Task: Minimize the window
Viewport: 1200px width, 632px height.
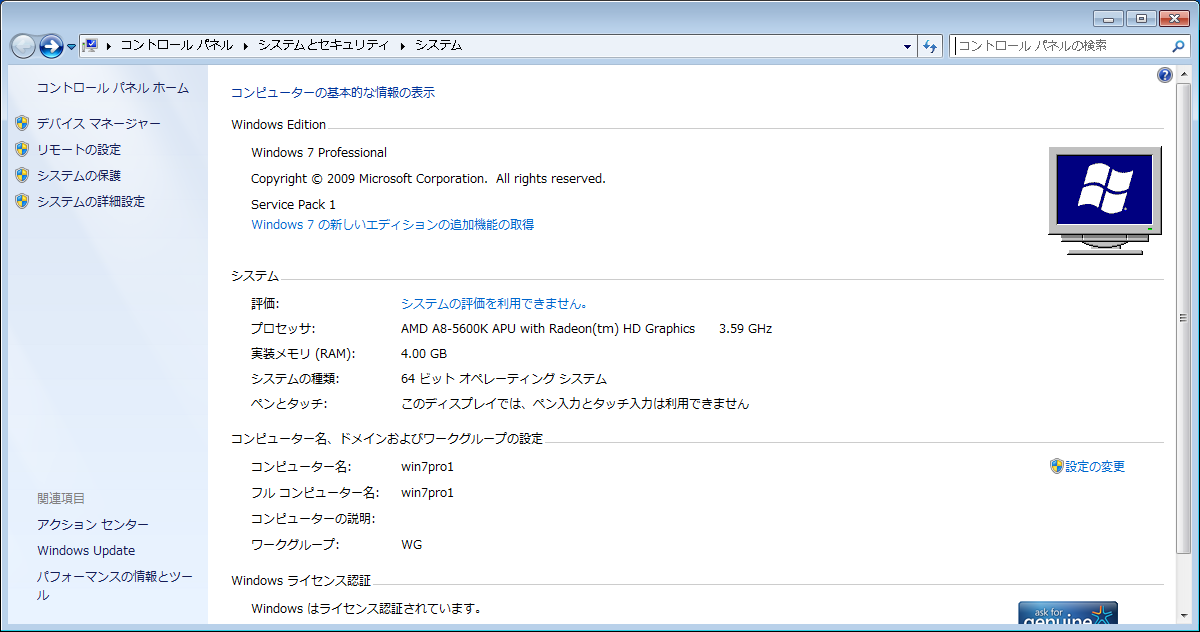Action: pos(1109,18)
